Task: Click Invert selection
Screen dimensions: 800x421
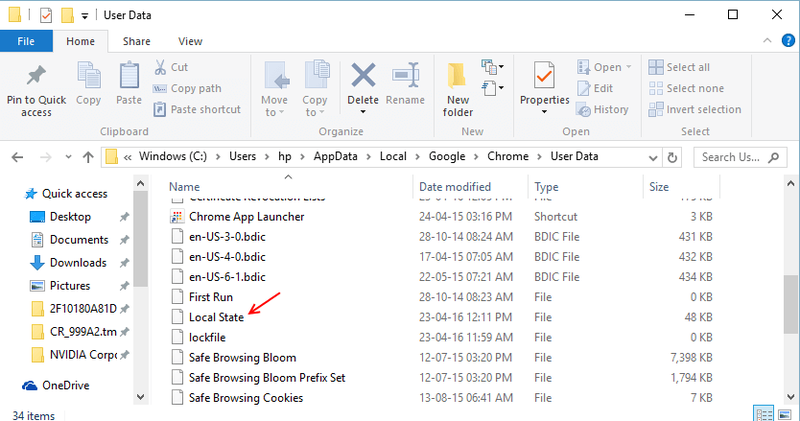Action: tap(695, 109)
